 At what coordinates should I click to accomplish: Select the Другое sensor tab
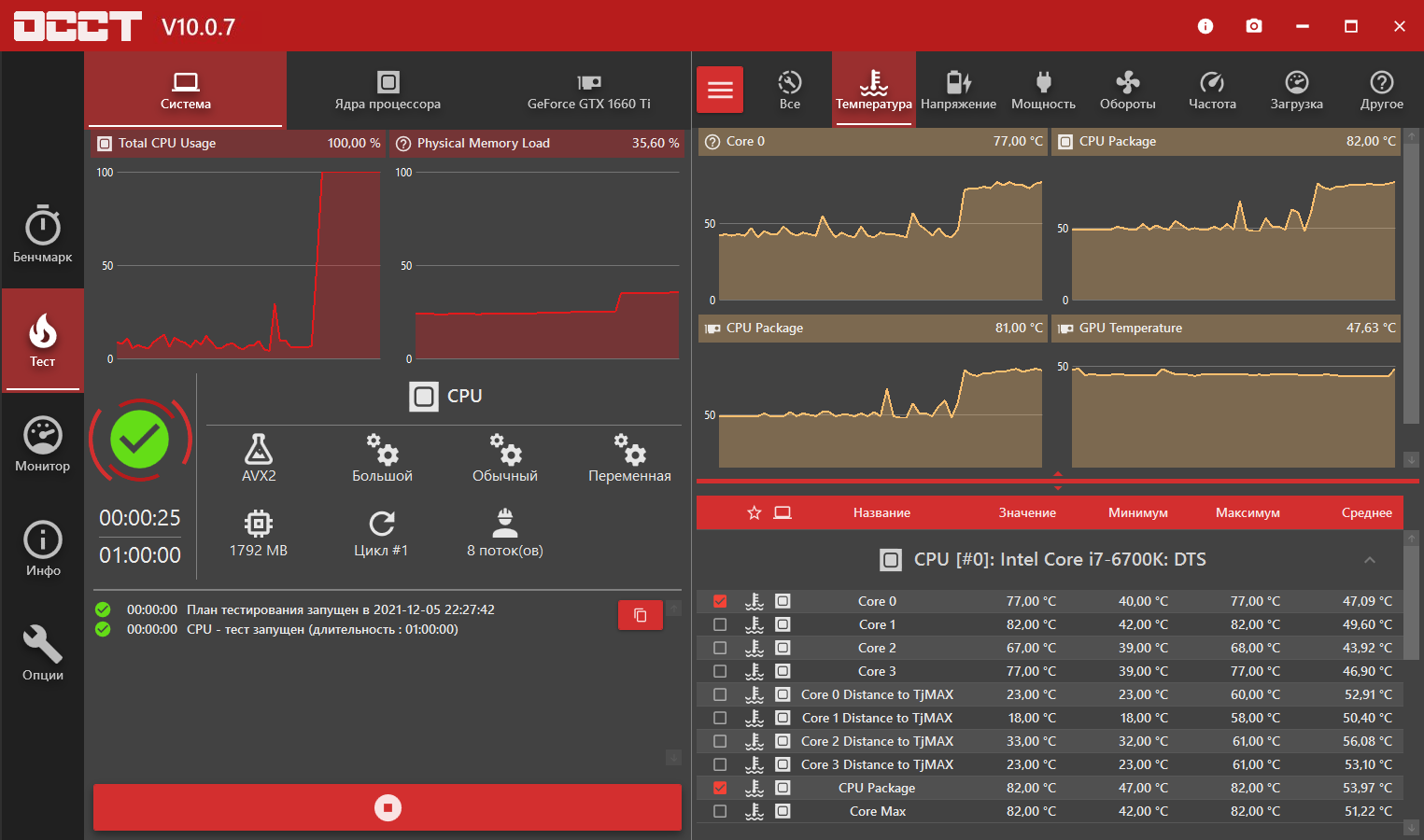click(x=1381, y=90)
